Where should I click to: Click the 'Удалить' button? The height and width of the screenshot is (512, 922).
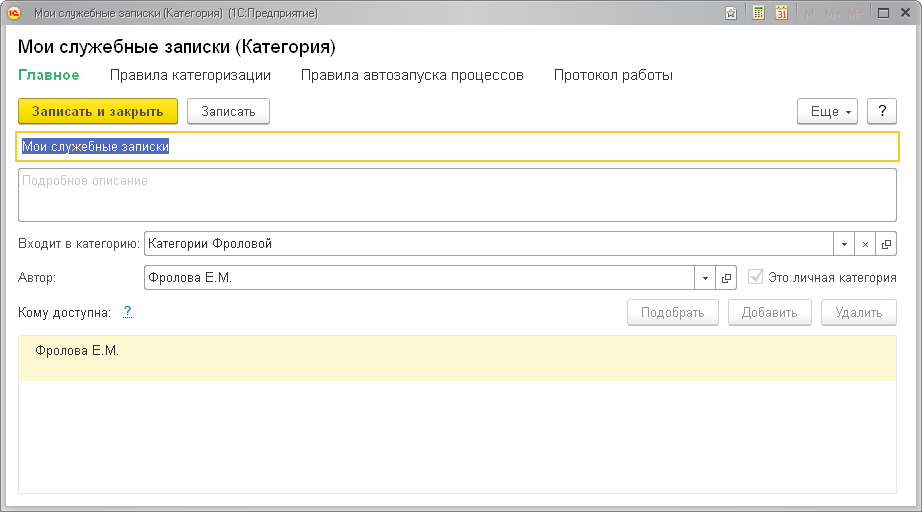858,313
